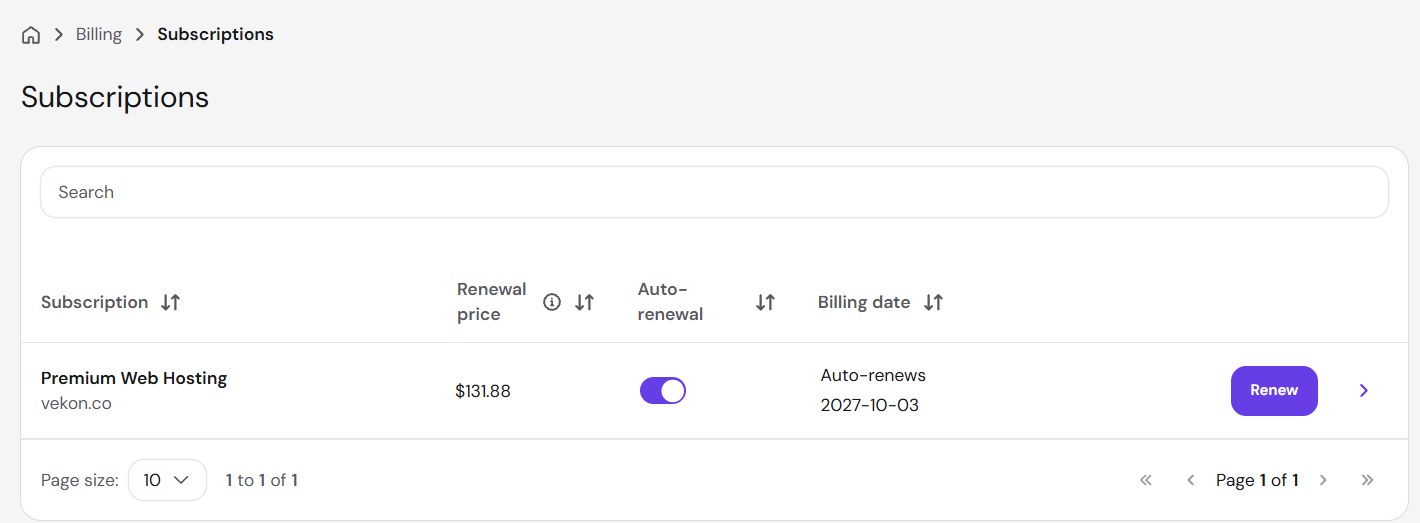This screenshot has height=523, width=1420.
Task: Go to the home breadcrumb icon
Action: click(x=31, y=35)
